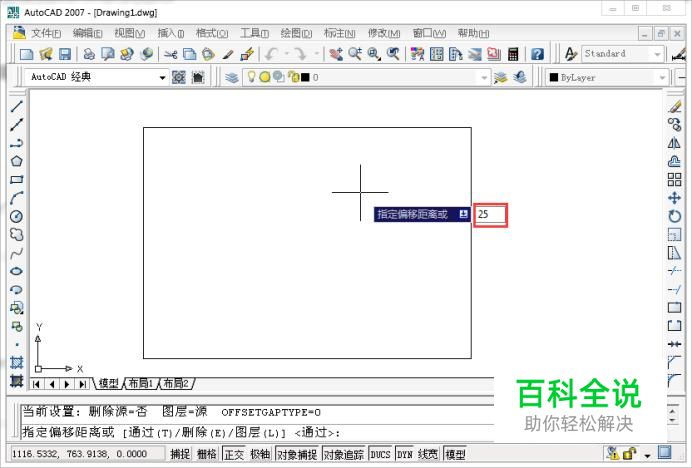Toggle 正交 ortho mode
The width and height of the screenshot is (692, 468).
(x=234, y=454)
